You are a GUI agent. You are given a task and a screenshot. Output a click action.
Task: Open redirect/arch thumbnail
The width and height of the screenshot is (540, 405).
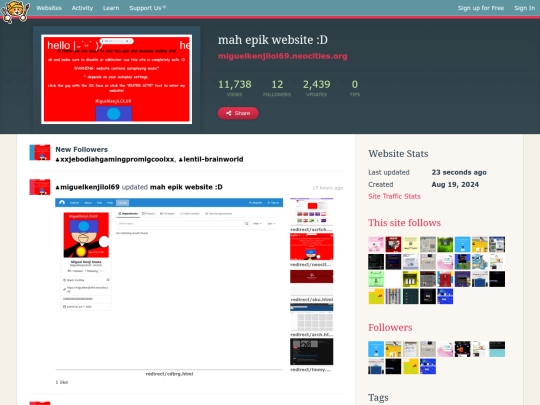pyautogui.click(x=312, y=317)
